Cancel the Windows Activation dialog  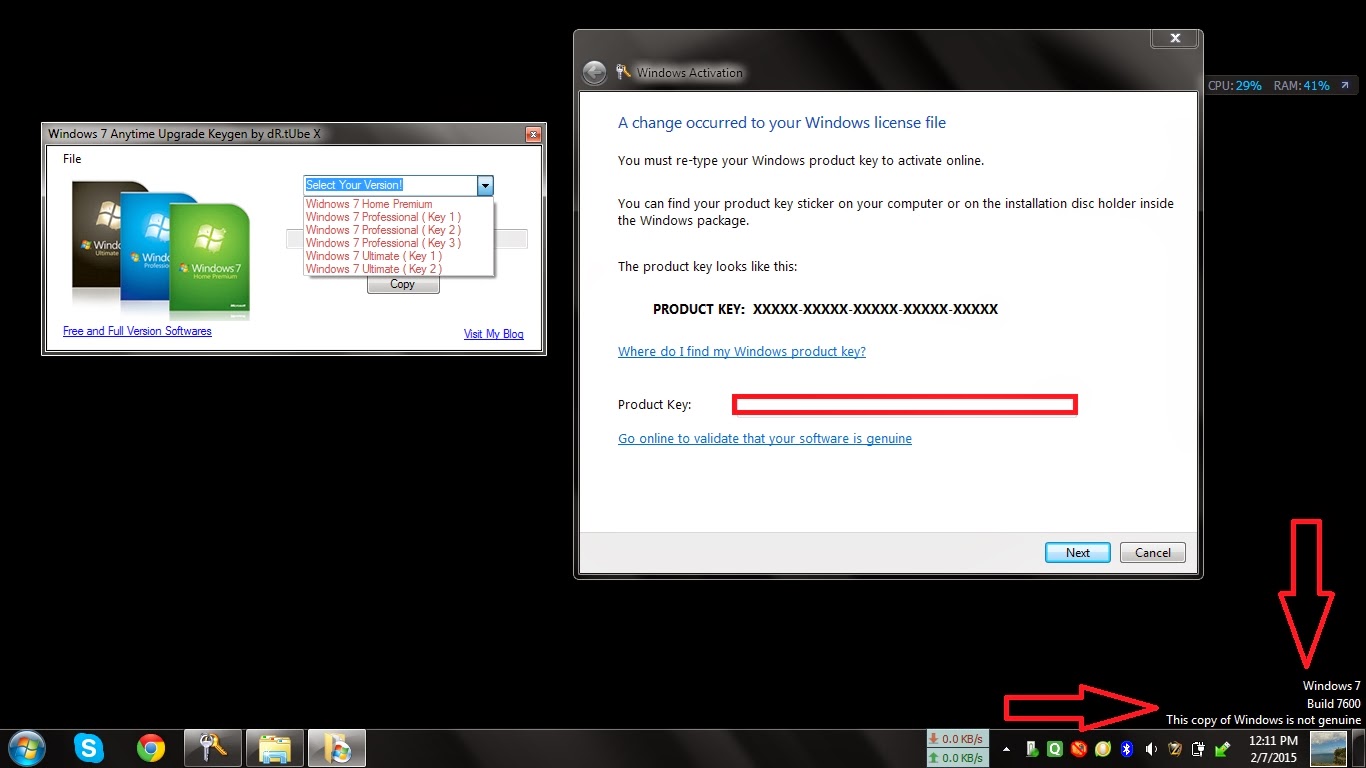(x=1152, y=552)
